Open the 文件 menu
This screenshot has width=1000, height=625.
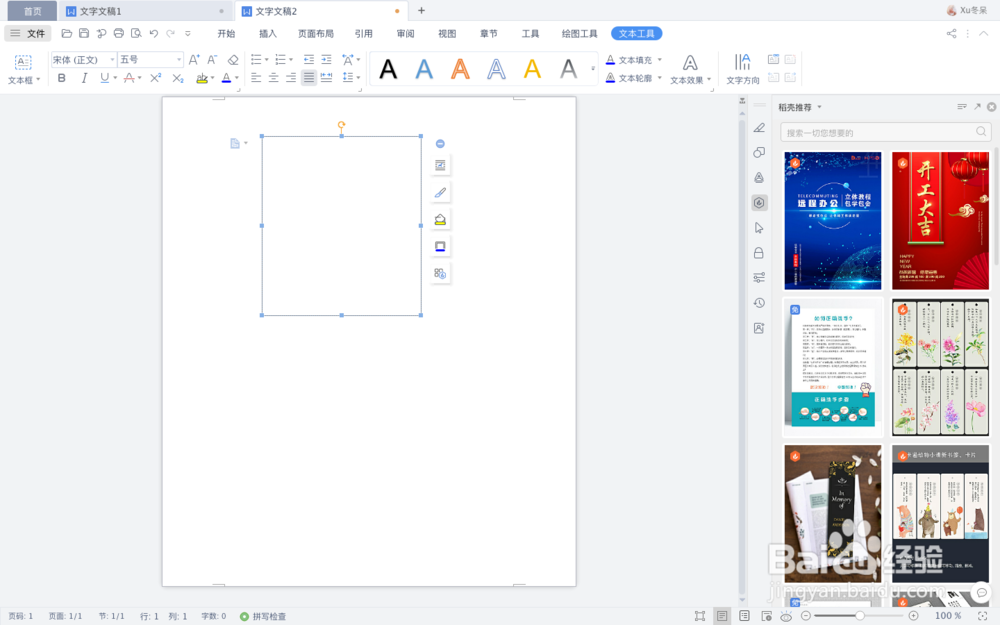pos(28,33)
